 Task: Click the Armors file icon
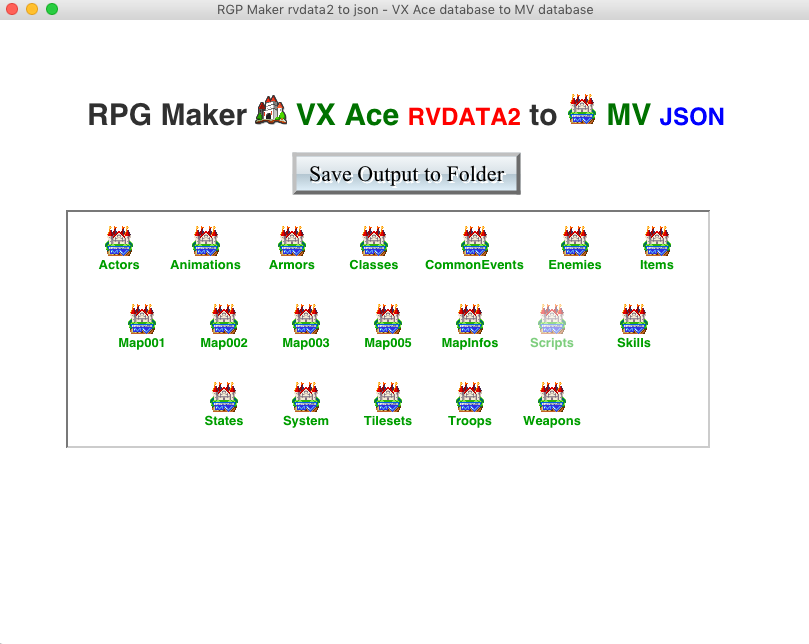tap(291, 242)
